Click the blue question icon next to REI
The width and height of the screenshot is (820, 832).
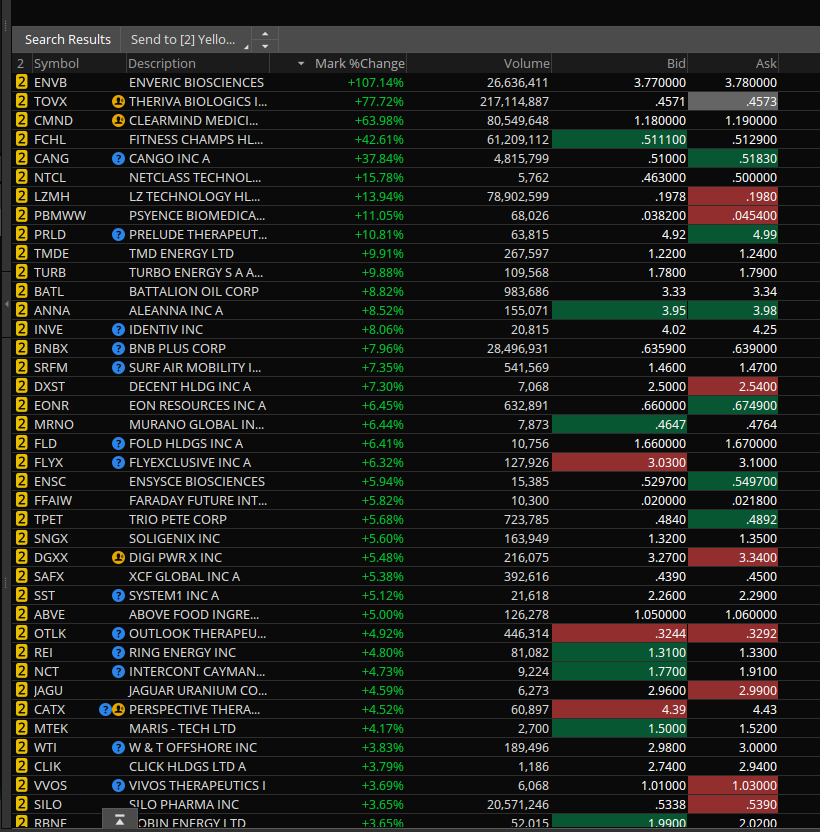tap(118, 652)
